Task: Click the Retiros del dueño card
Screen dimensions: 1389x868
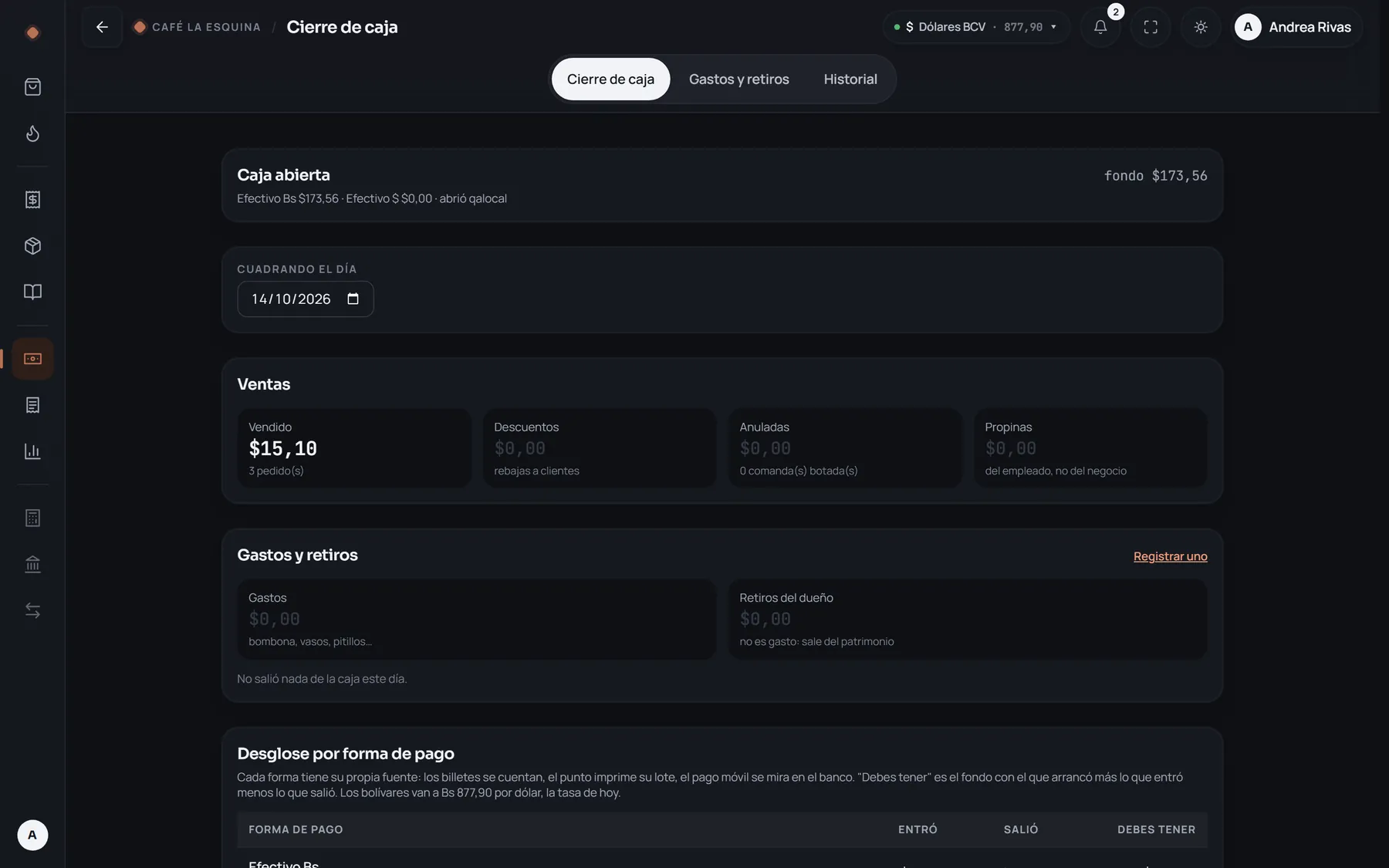Action: pyautogui.click(x=968, y=619)
